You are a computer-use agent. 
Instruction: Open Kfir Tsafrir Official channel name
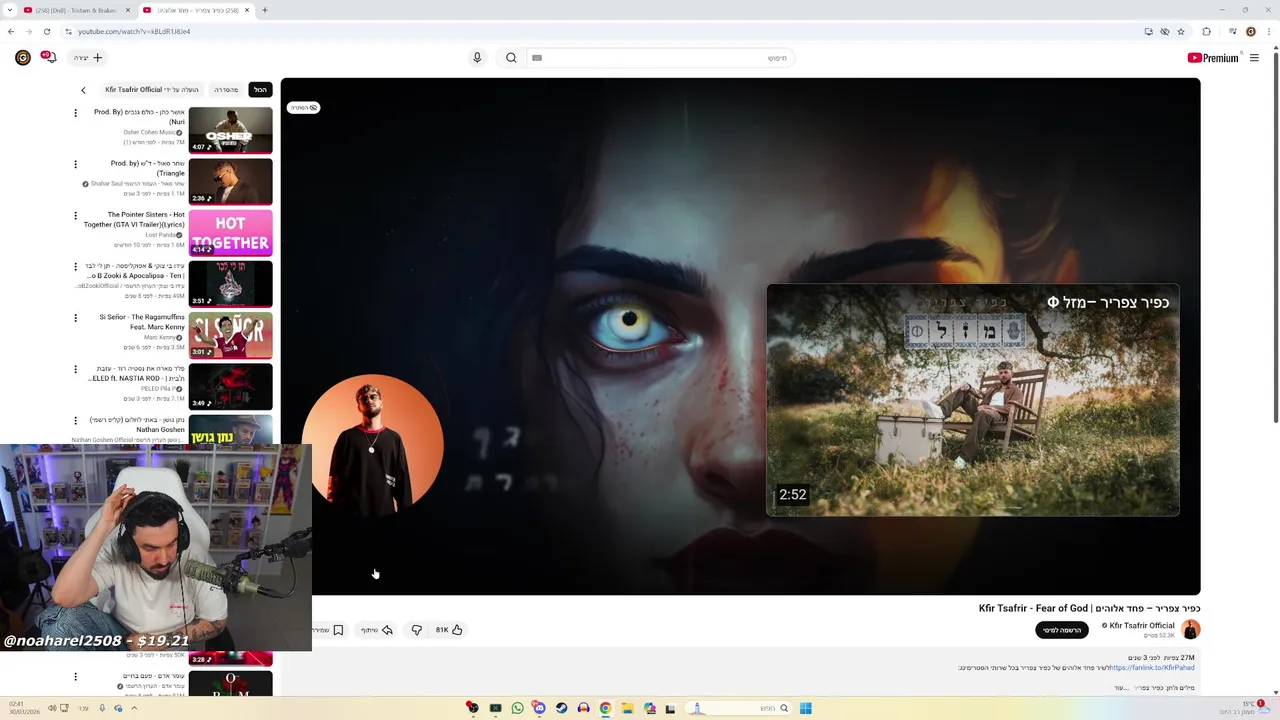click(1142, 626)
